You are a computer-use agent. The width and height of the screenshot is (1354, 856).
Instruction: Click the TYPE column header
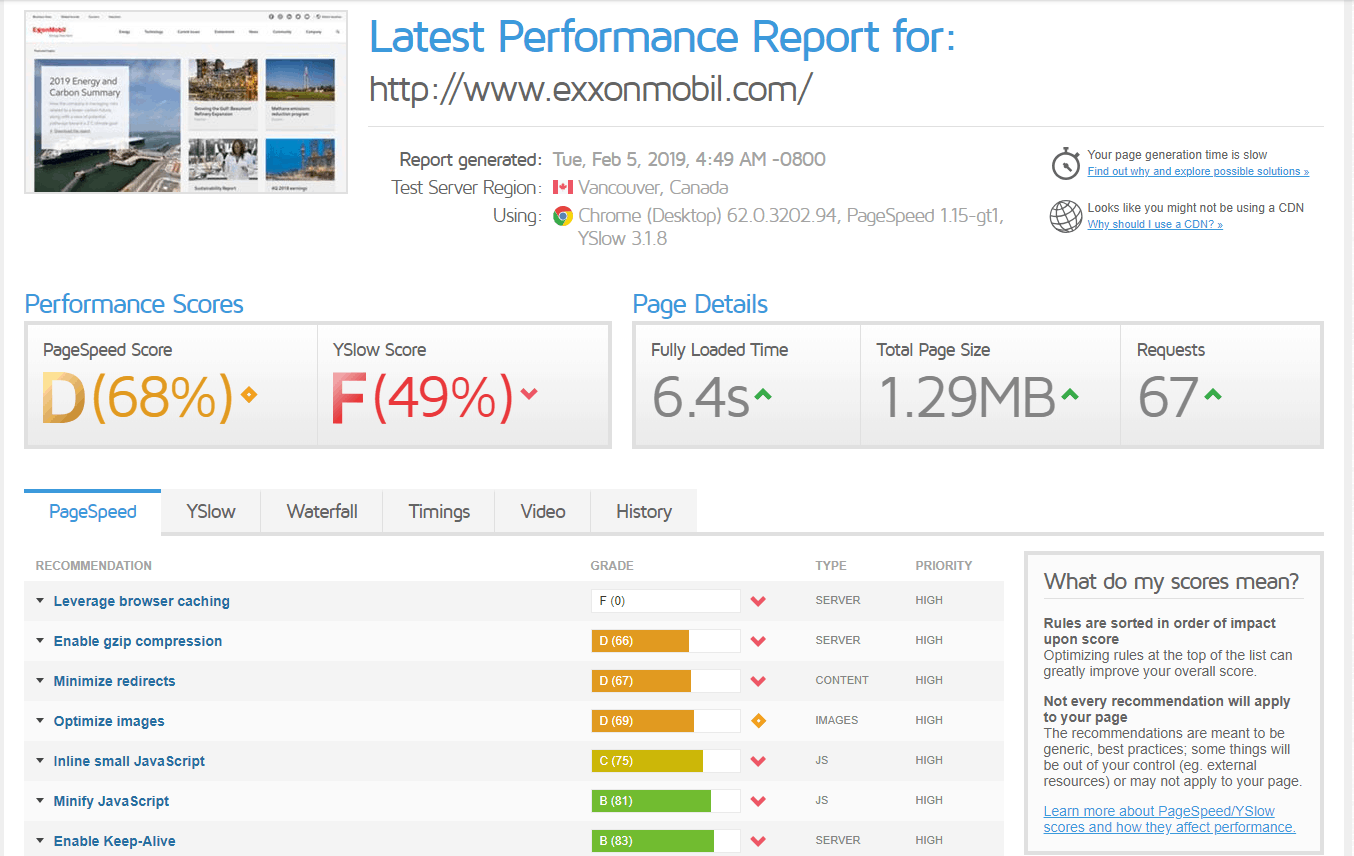click(x=831, y=566)
